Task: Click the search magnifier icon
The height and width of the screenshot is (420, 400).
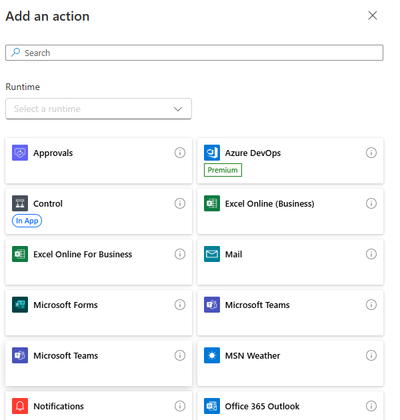Action: tap(15, 52)
